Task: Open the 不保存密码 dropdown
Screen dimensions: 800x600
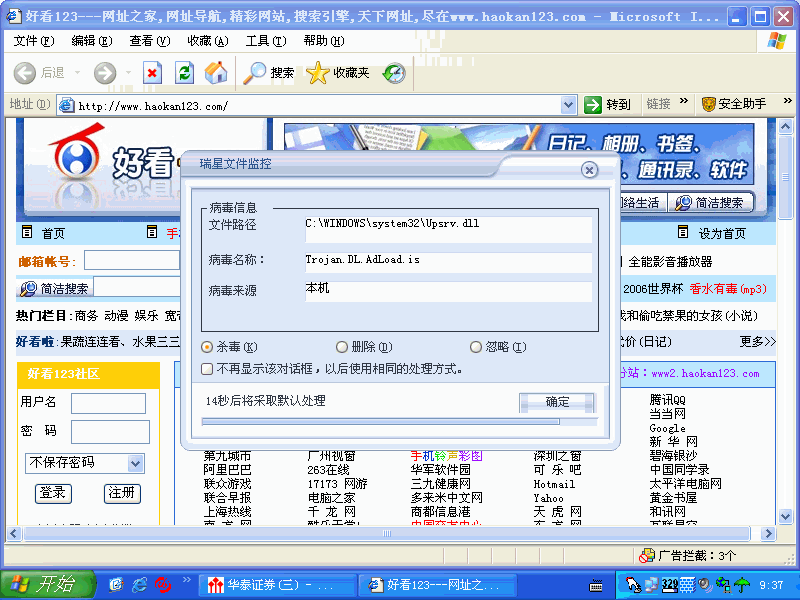Action: [135, 463]
